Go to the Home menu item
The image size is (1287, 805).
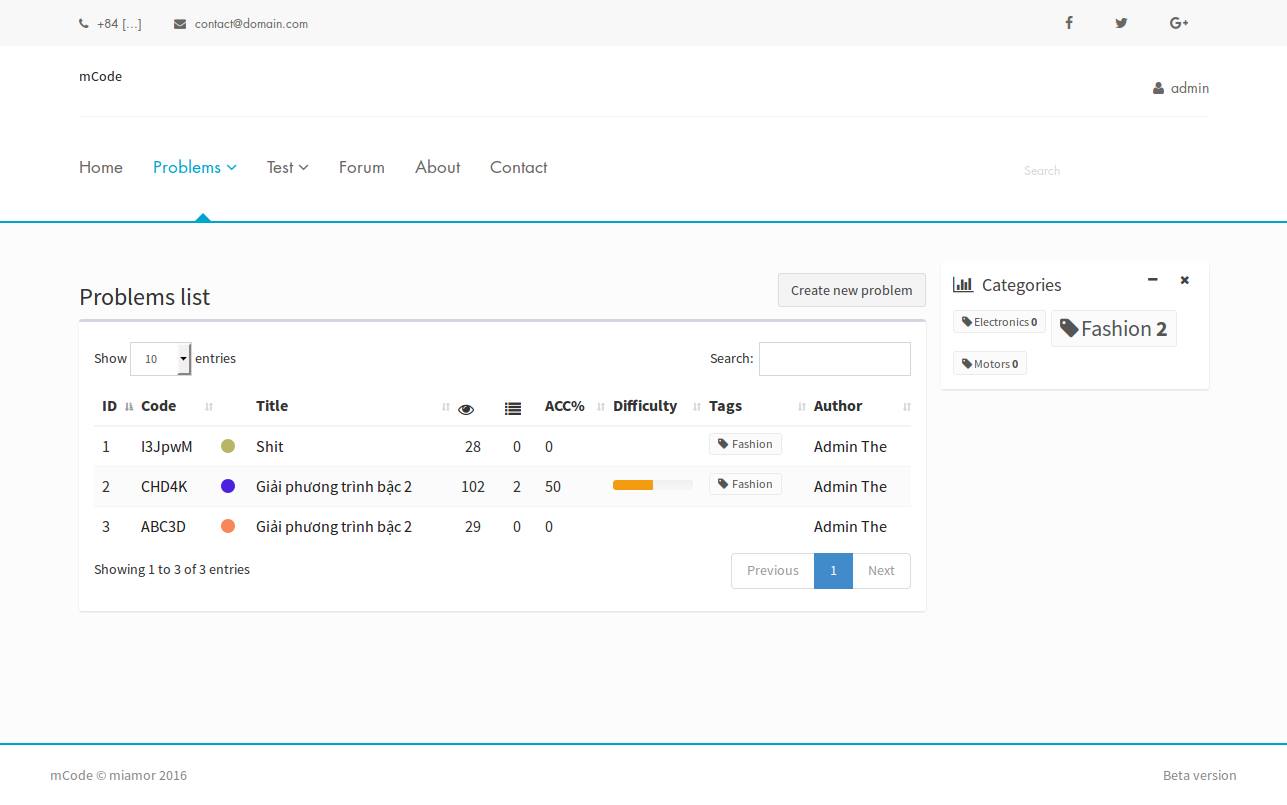101,167
